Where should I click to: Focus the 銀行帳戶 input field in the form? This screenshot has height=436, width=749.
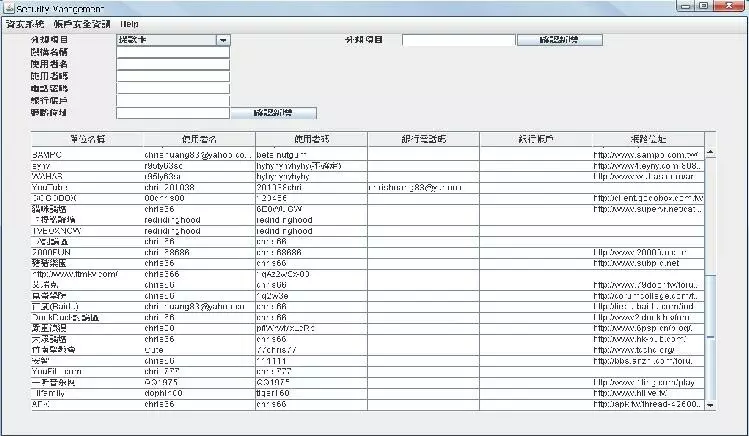coord(173,101)
